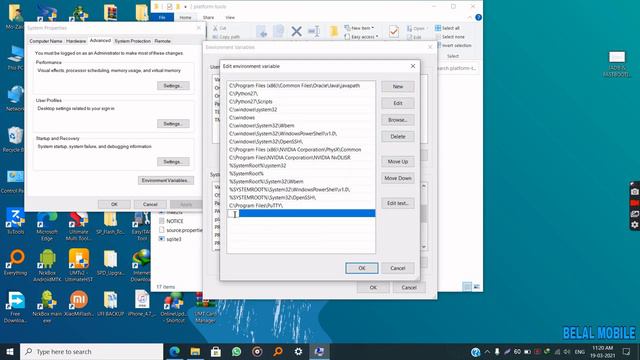Open the XiaoMiFlash desktop shortcut
The width and height of the screenshot is (640, 360).
click(x=79, y=304)
